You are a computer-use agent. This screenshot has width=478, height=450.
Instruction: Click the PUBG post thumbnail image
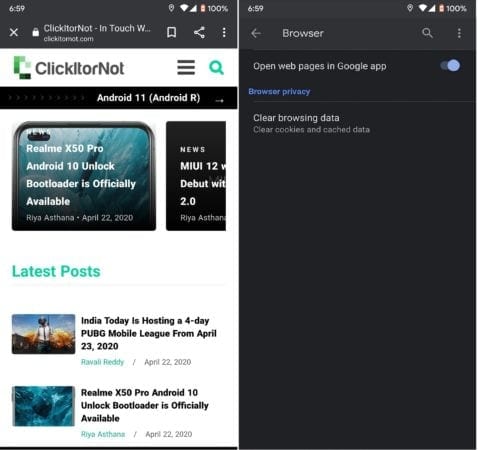tap(43, 334)
